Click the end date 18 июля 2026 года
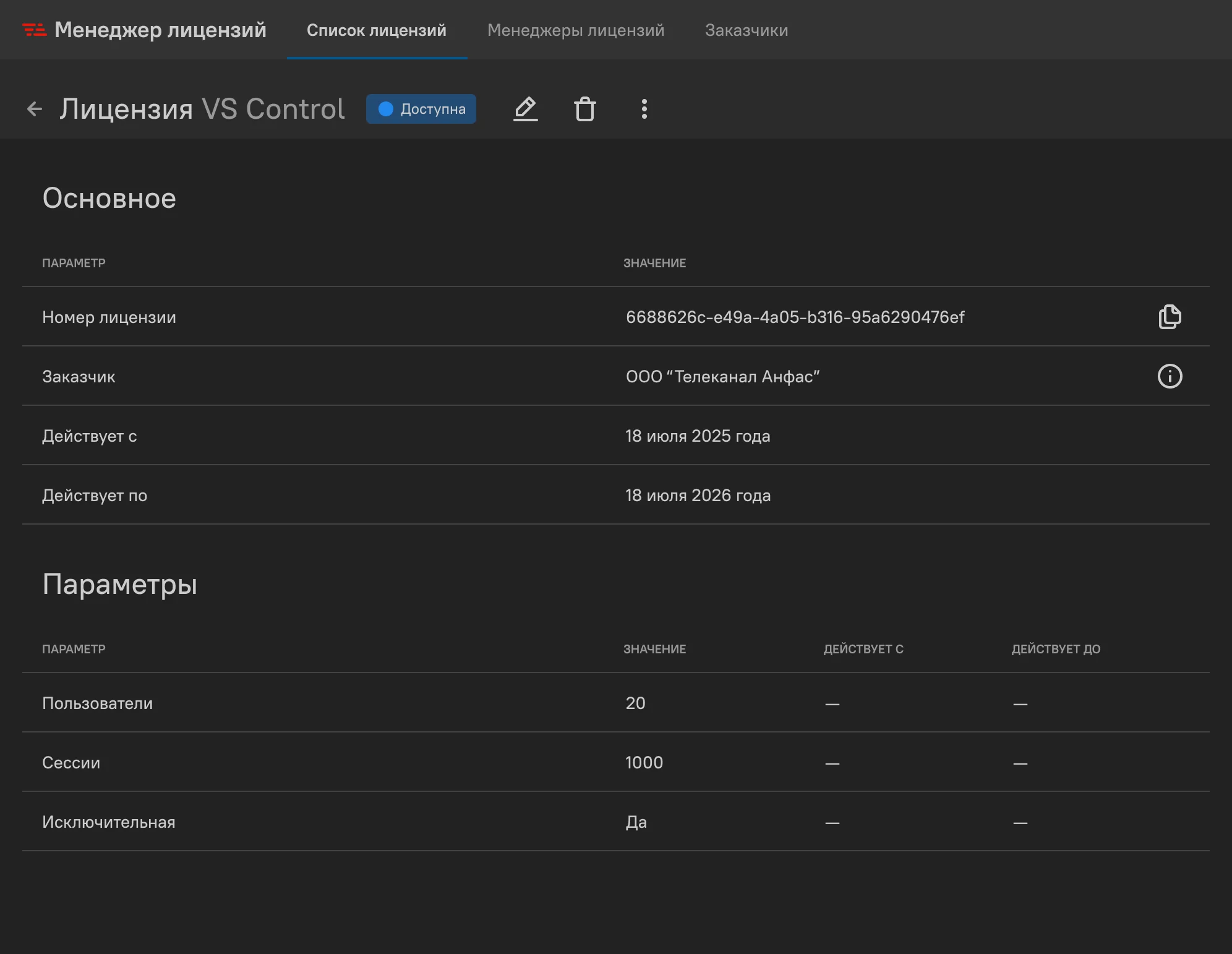The image size is (1232, 954). pyautogui.click(x=698, y=496)
